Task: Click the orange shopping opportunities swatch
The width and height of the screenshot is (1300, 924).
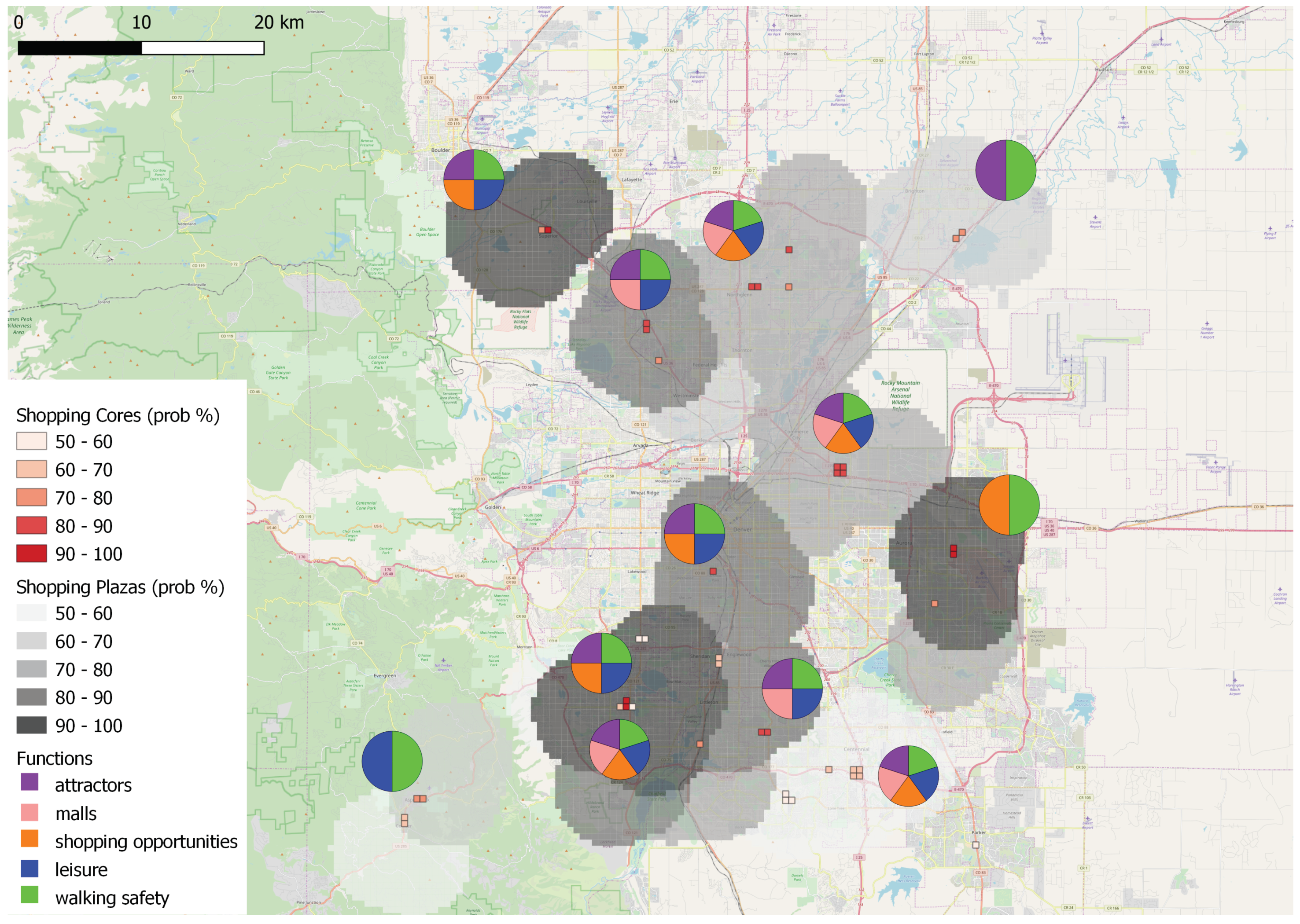Action: point(29,839)
